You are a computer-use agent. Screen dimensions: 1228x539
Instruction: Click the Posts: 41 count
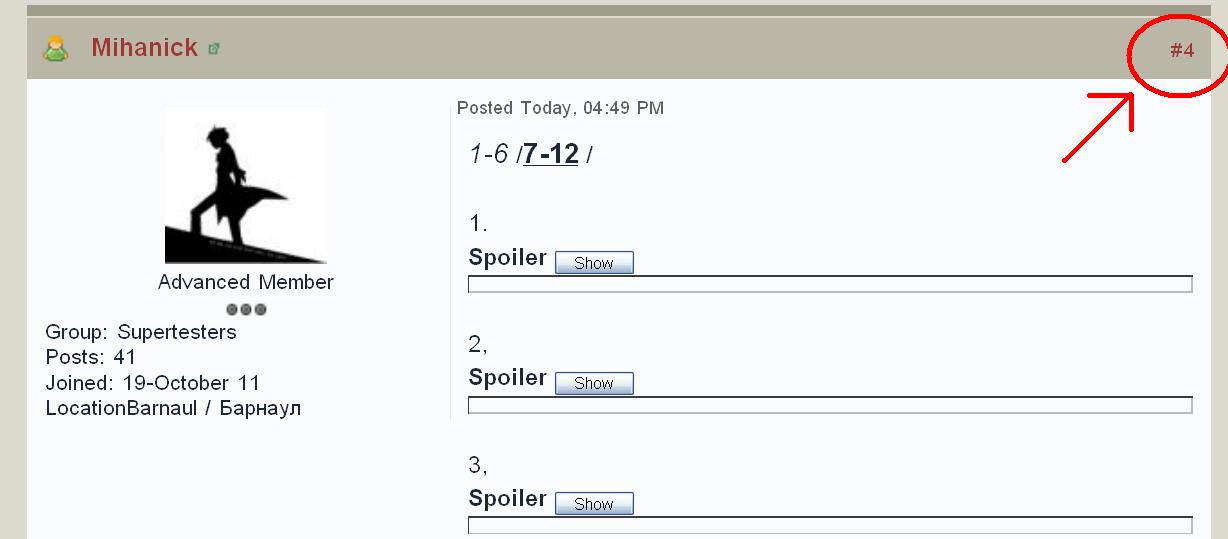tap(91, 357)
